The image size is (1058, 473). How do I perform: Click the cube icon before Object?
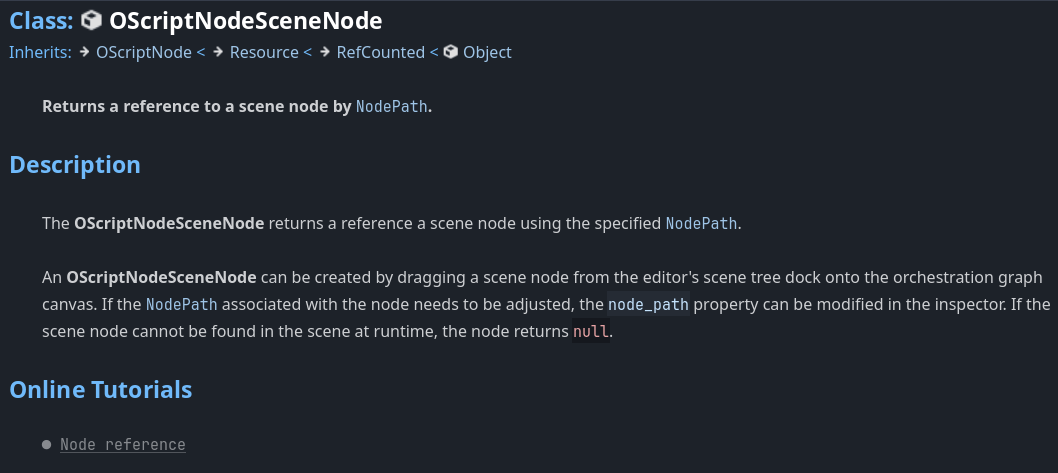(x=451, y=52)
